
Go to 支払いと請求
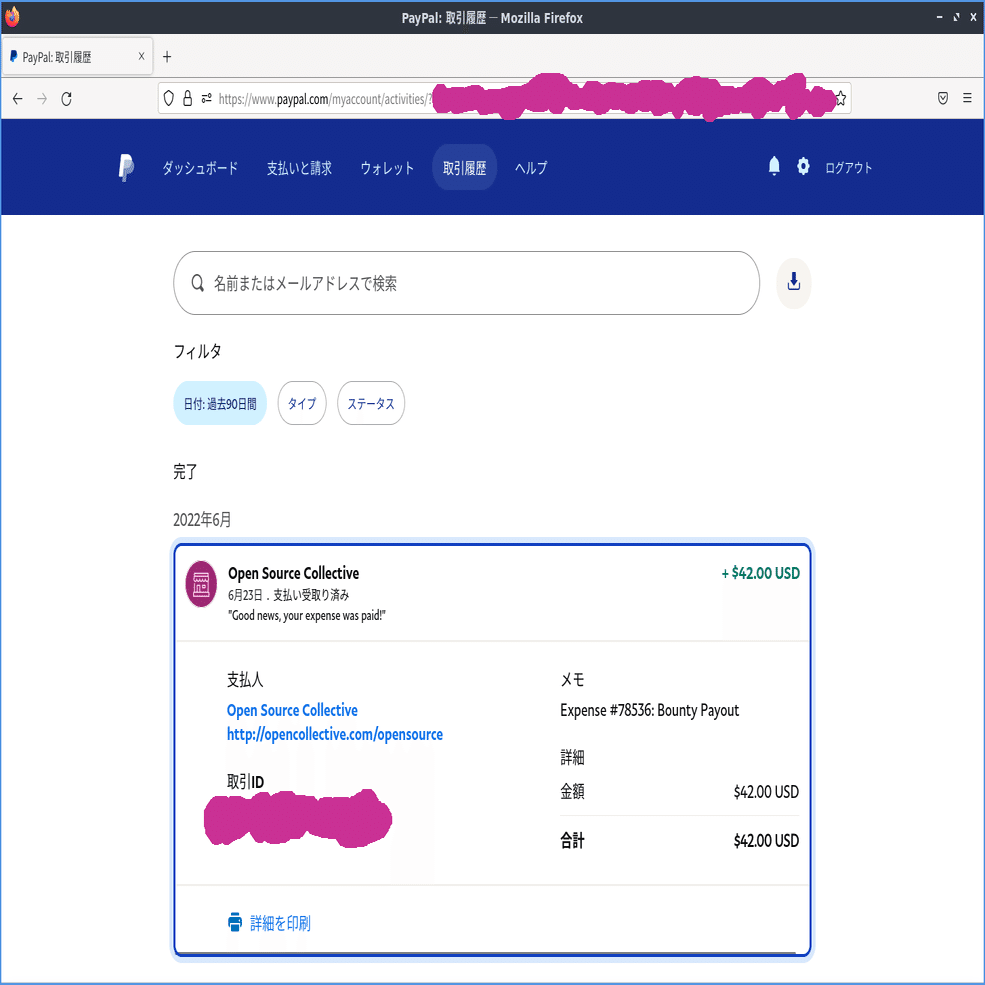coord(299,168)
